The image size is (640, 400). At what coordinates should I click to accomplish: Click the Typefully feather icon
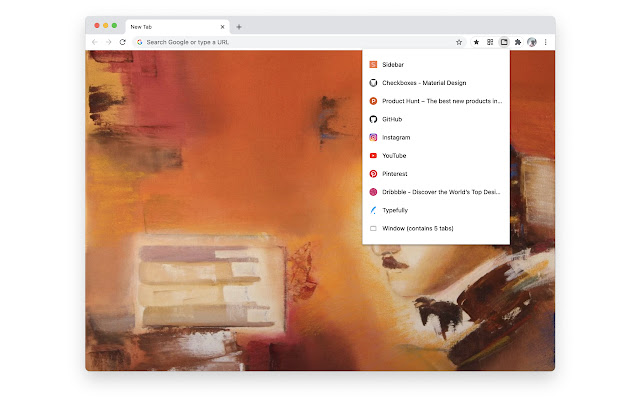click(x=373, y=210)
